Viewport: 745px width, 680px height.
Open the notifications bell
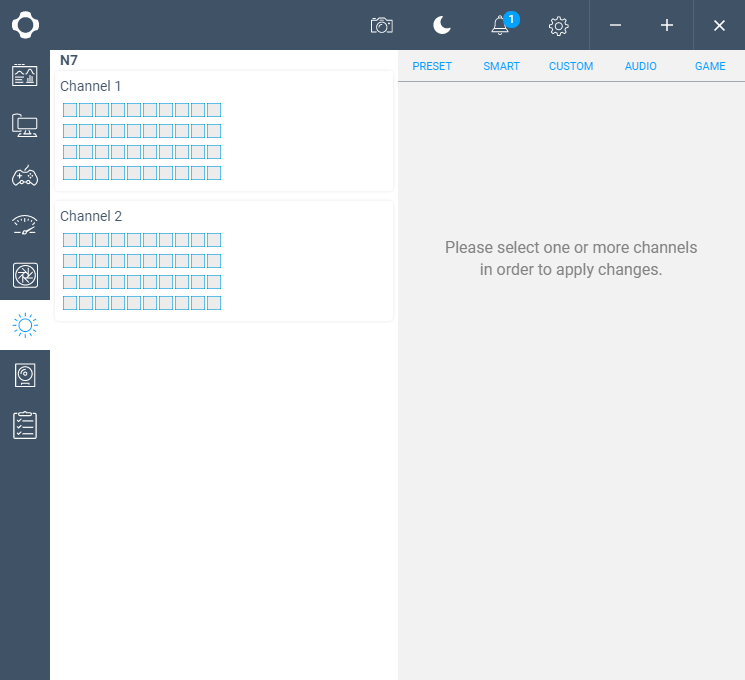coord(501,25)
